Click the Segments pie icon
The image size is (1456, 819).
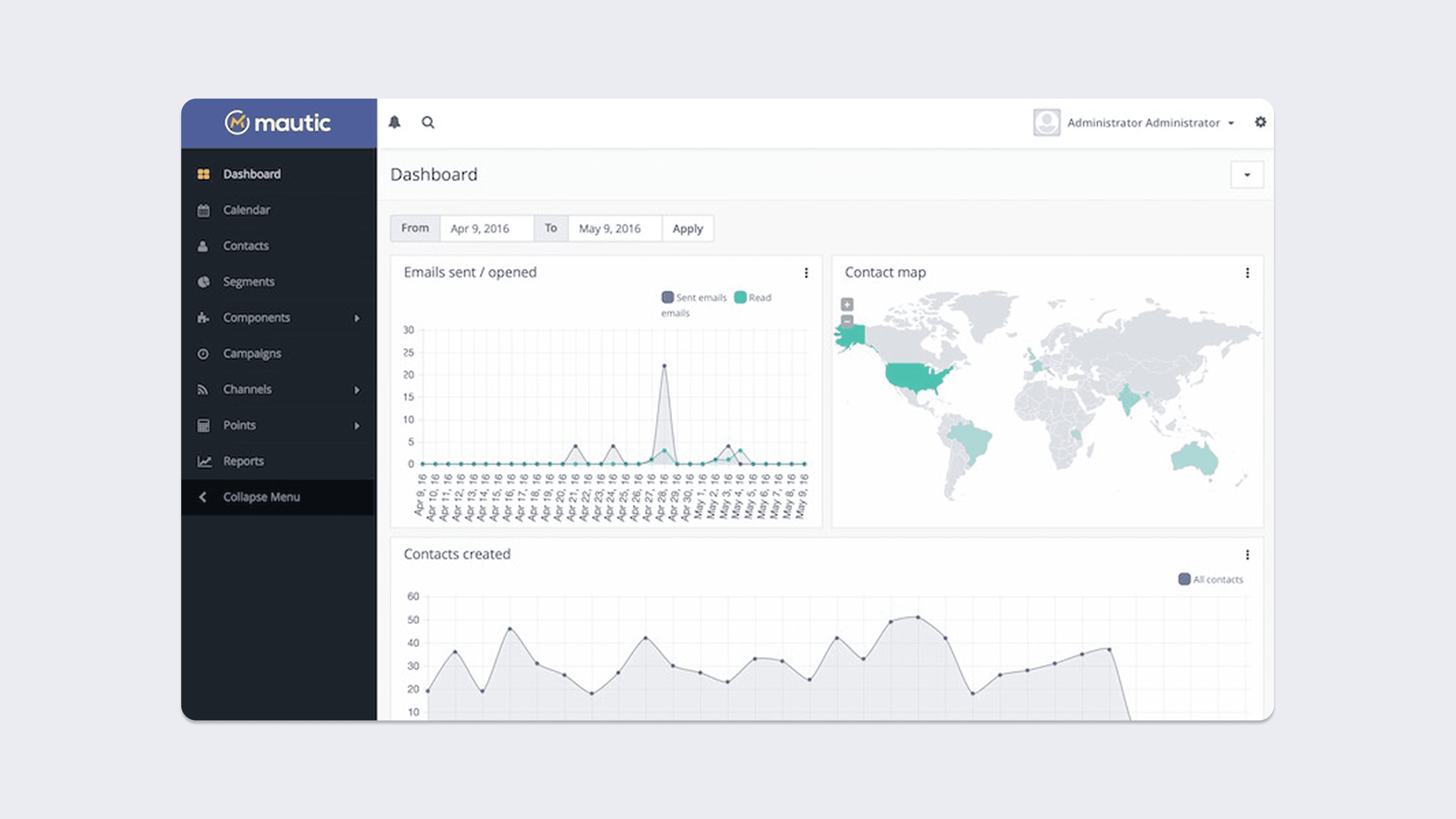(204, 281)
